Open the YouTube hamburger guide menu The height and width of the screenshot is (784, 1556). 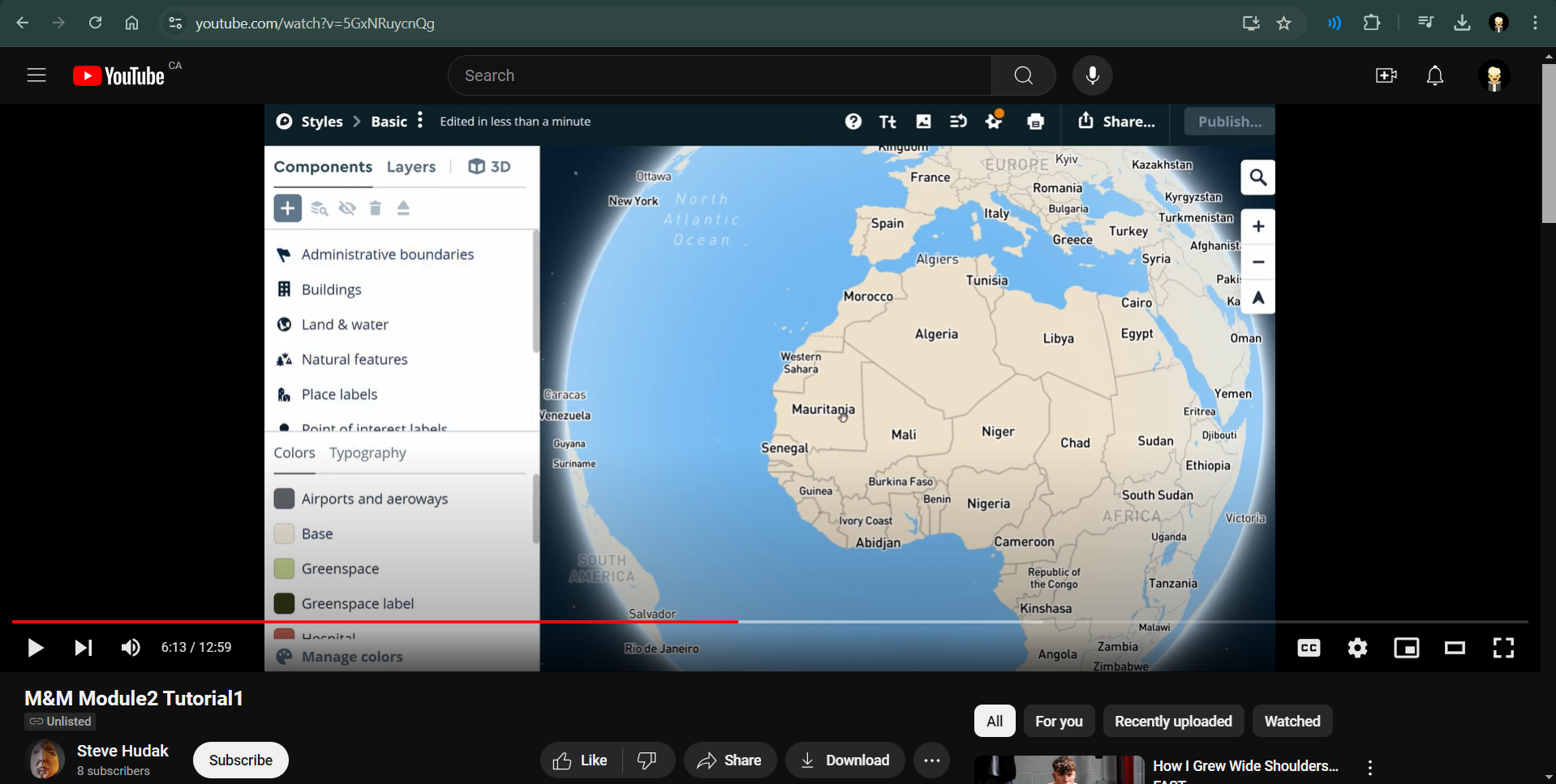click(37, 75)
